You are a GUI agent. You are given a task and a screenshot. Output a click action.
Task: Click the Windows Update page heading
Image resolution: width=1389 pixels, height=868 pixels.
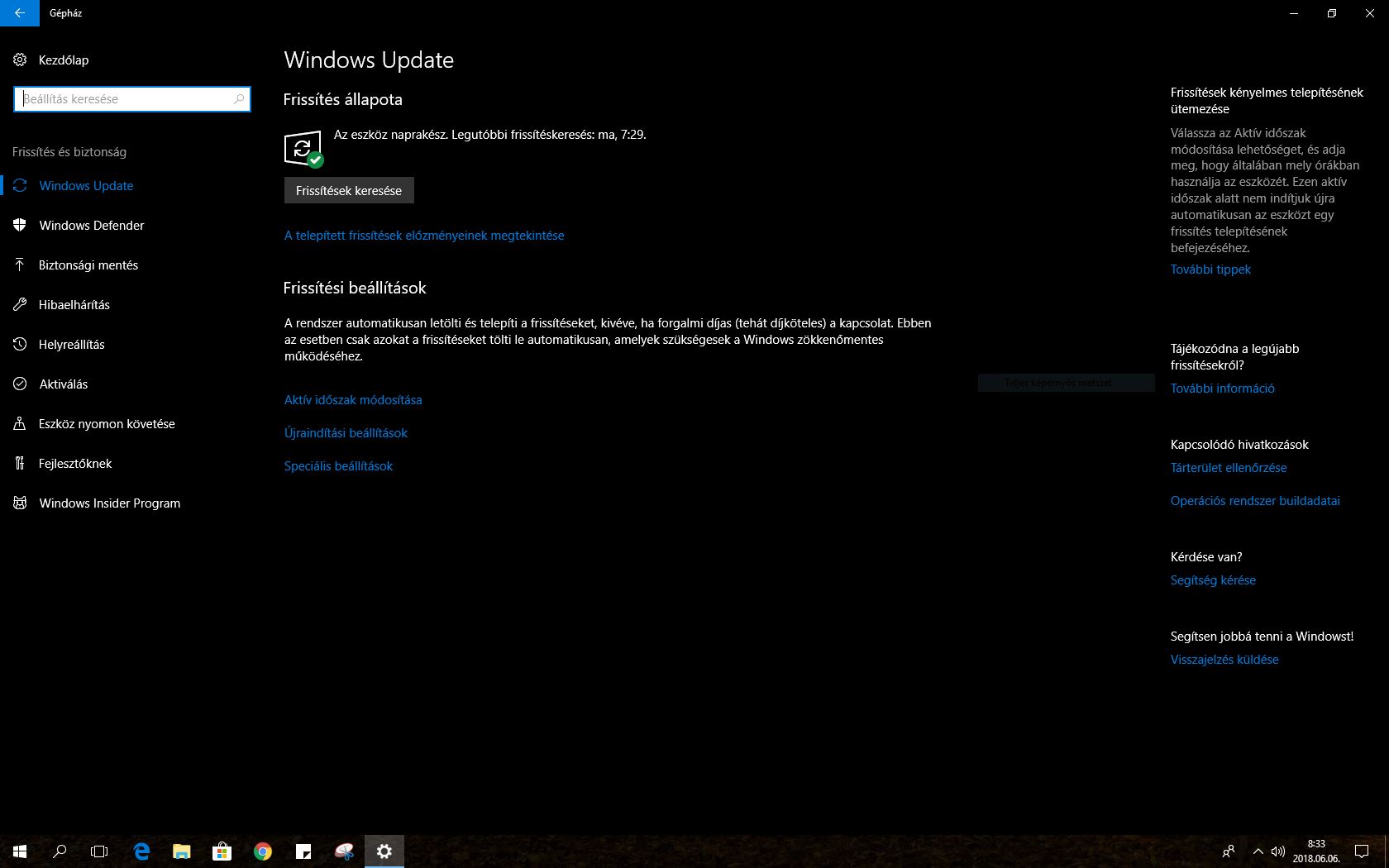(x=369, y=60)
